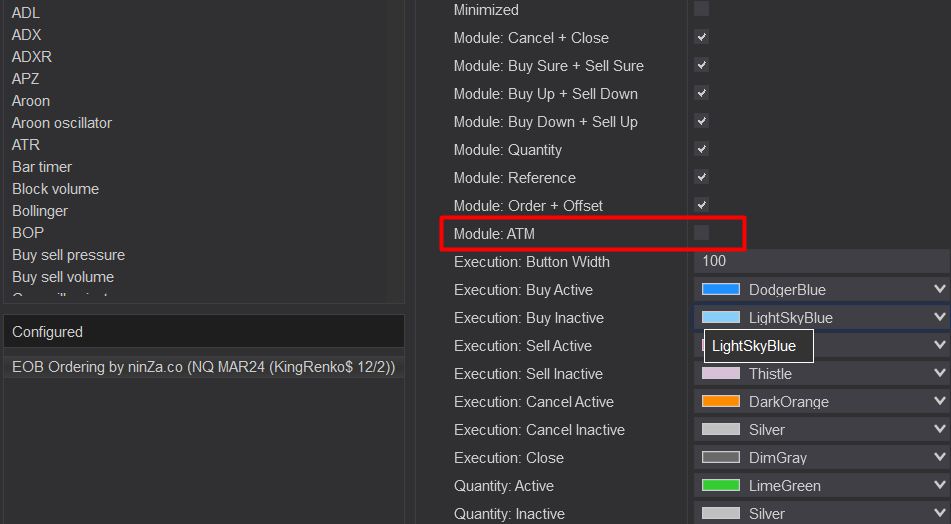Viewport: 951px width, 524px height.
Task: Click the DodgerBlue color swatch
Action: click(720, 289)
